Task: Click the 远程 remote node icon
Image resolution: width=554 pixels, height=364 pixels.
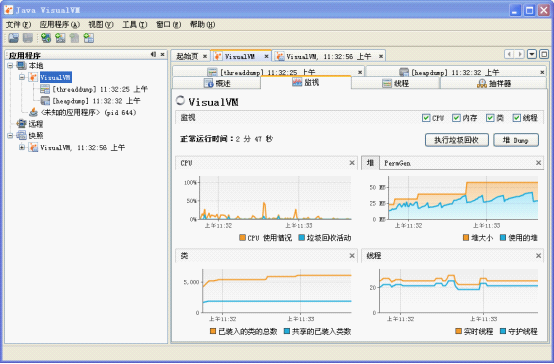Action: pos(22,124)
